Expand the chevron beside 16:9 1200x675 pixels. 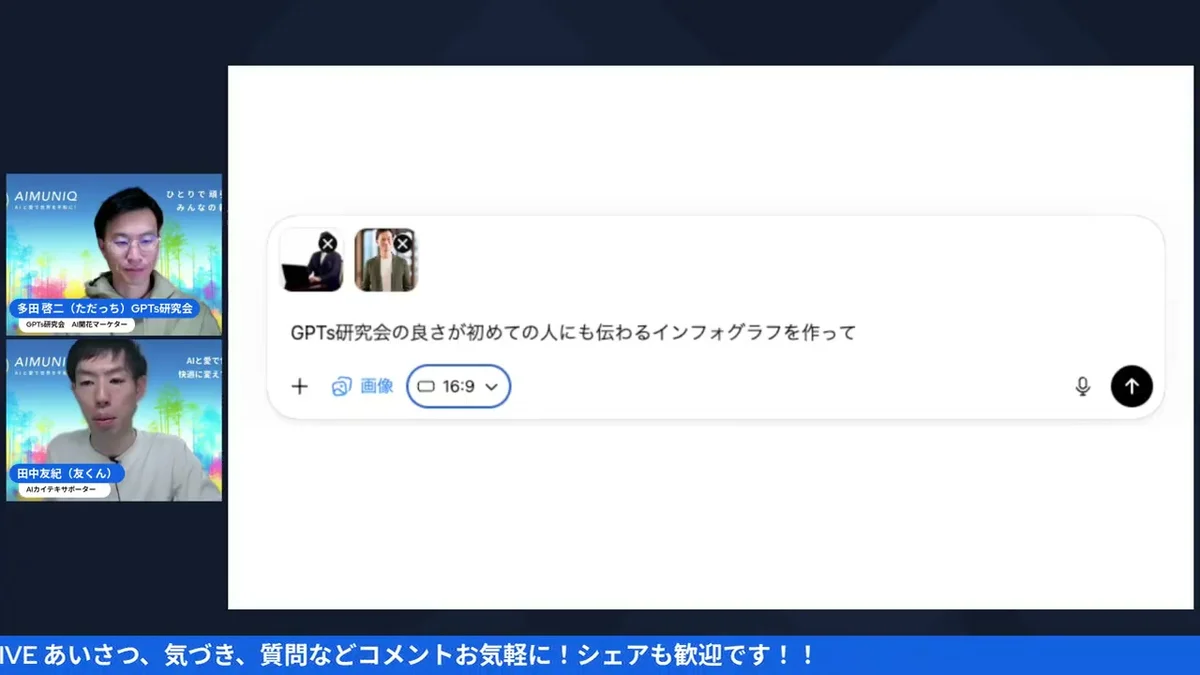tap(490, 386)
